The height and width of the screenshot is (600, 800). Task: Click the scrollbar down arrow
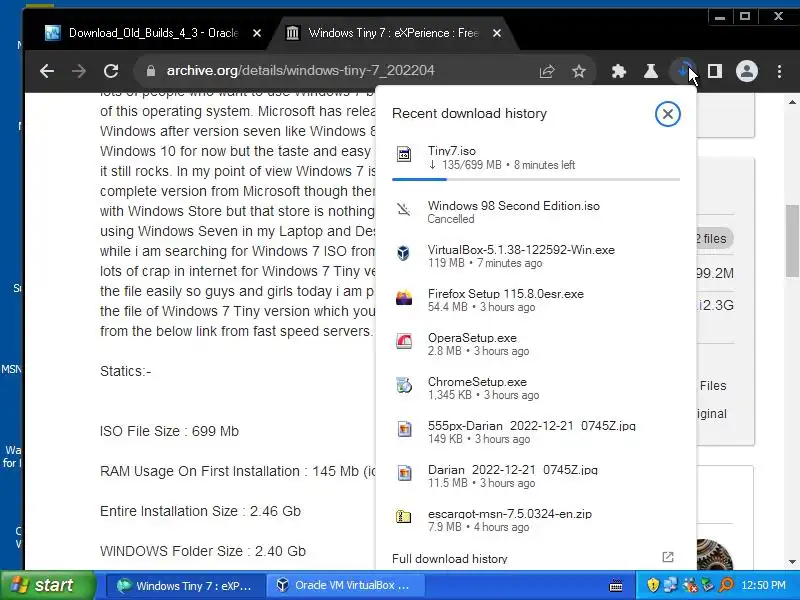coord(792,562)
